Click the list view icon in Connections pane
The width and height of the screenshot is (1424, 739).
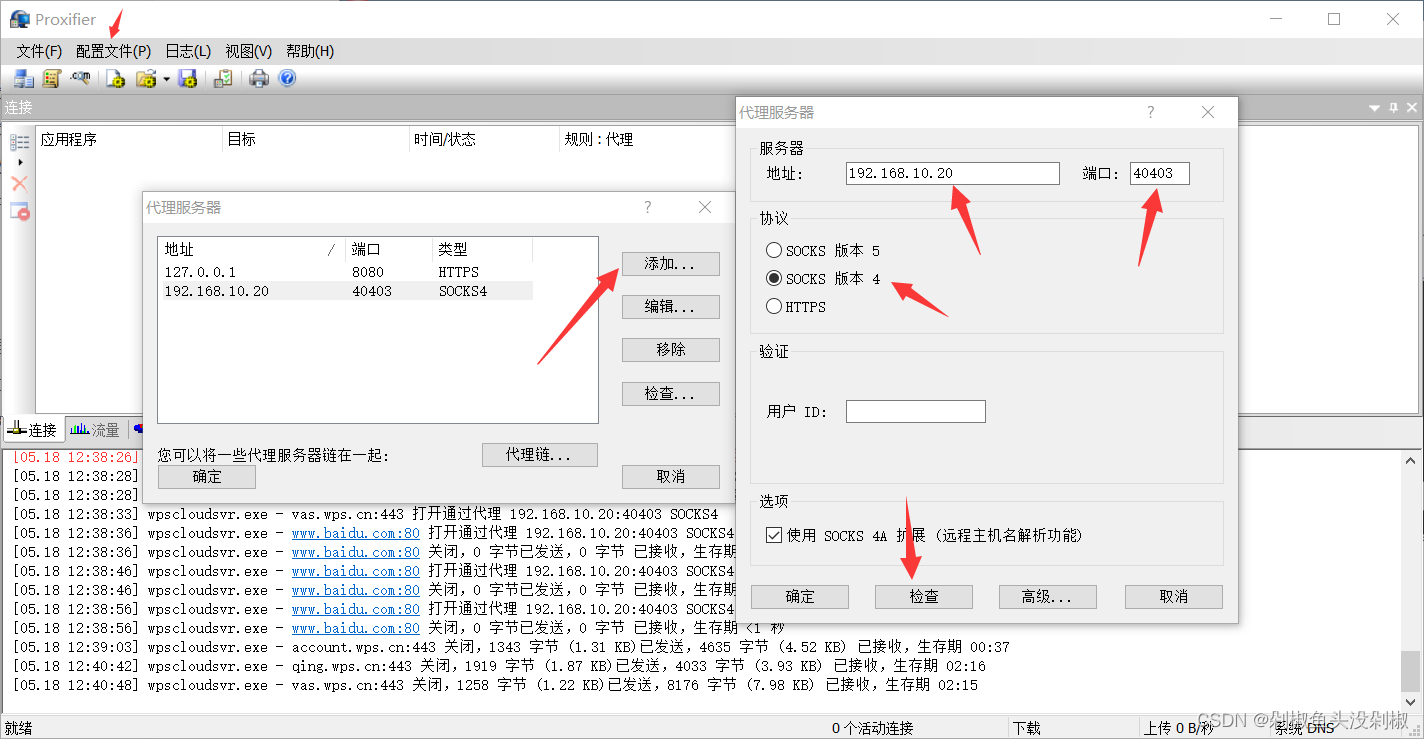click(19, 142)
